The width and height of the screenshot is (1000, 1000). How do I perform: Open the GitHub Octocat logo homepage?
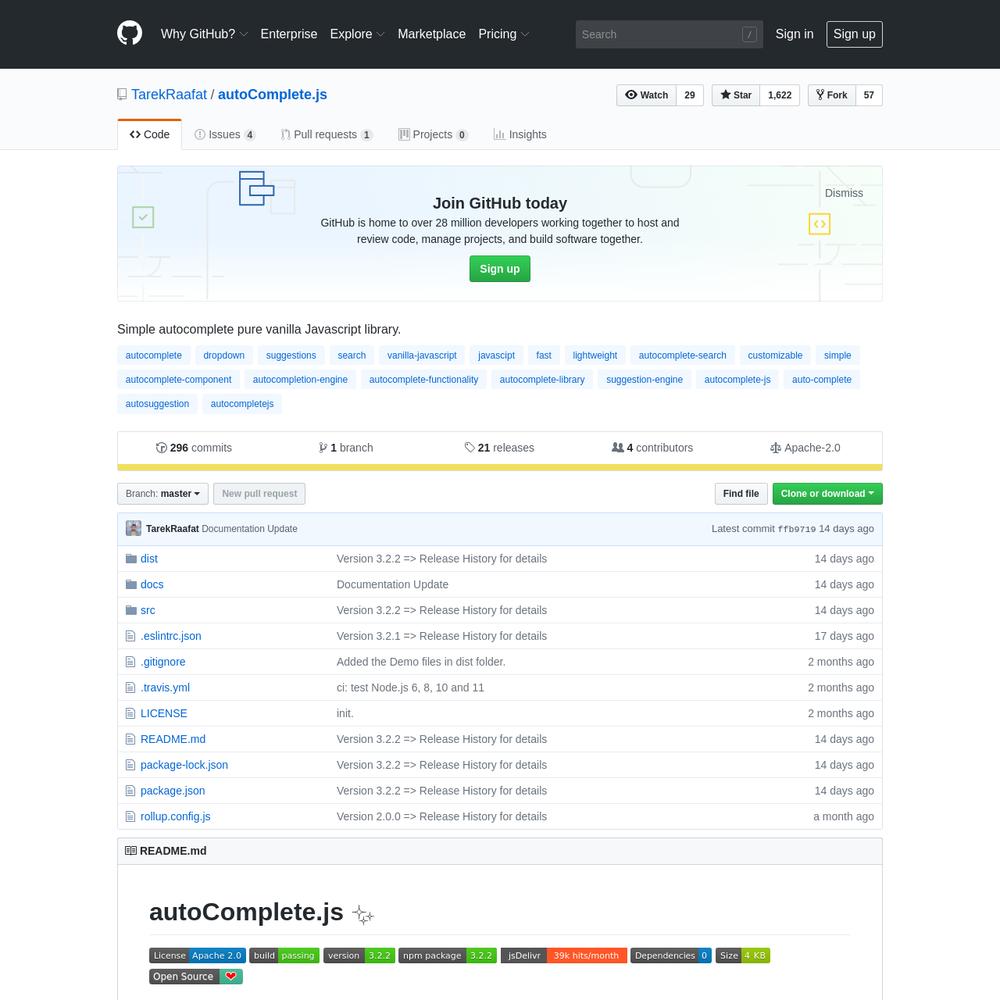(x=129, y=33)
